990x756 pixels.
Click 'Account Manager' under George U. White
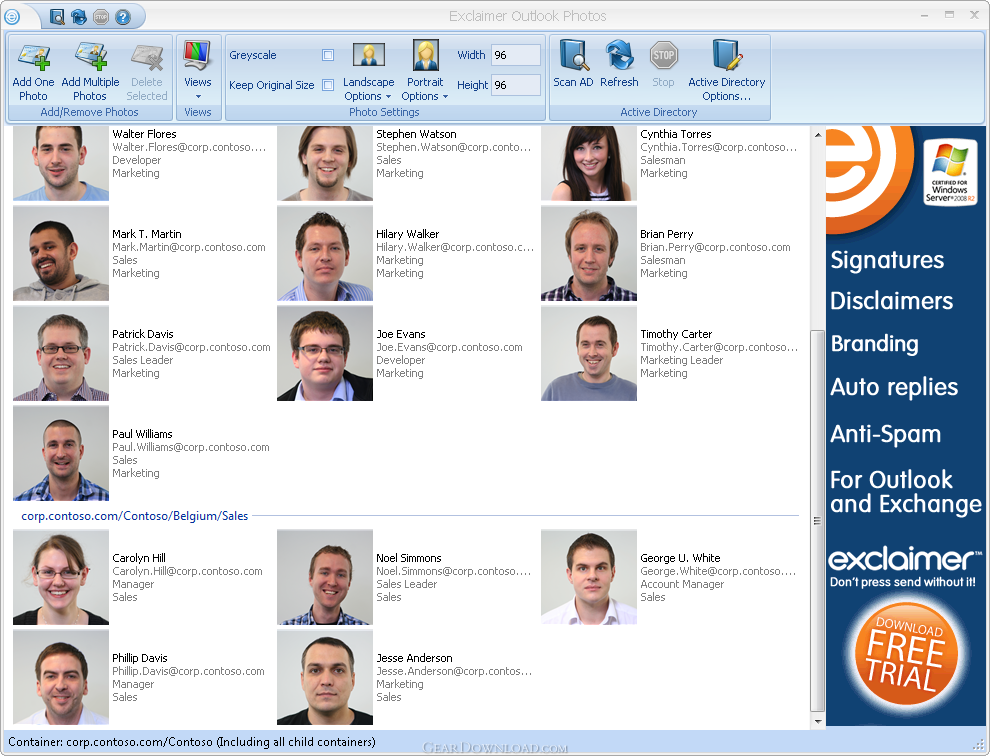(x=682, y=584)
